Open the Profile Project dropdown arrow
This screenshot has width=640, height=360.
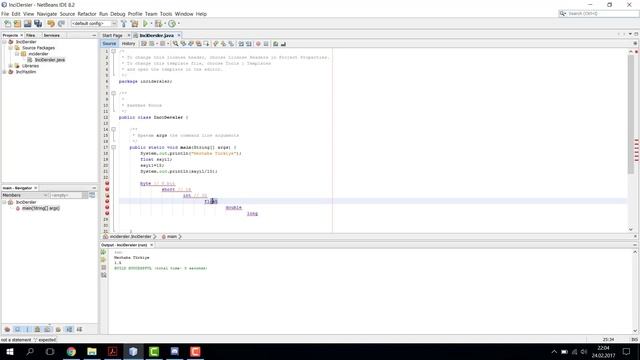pyautogui.click(x=178, y=24)
